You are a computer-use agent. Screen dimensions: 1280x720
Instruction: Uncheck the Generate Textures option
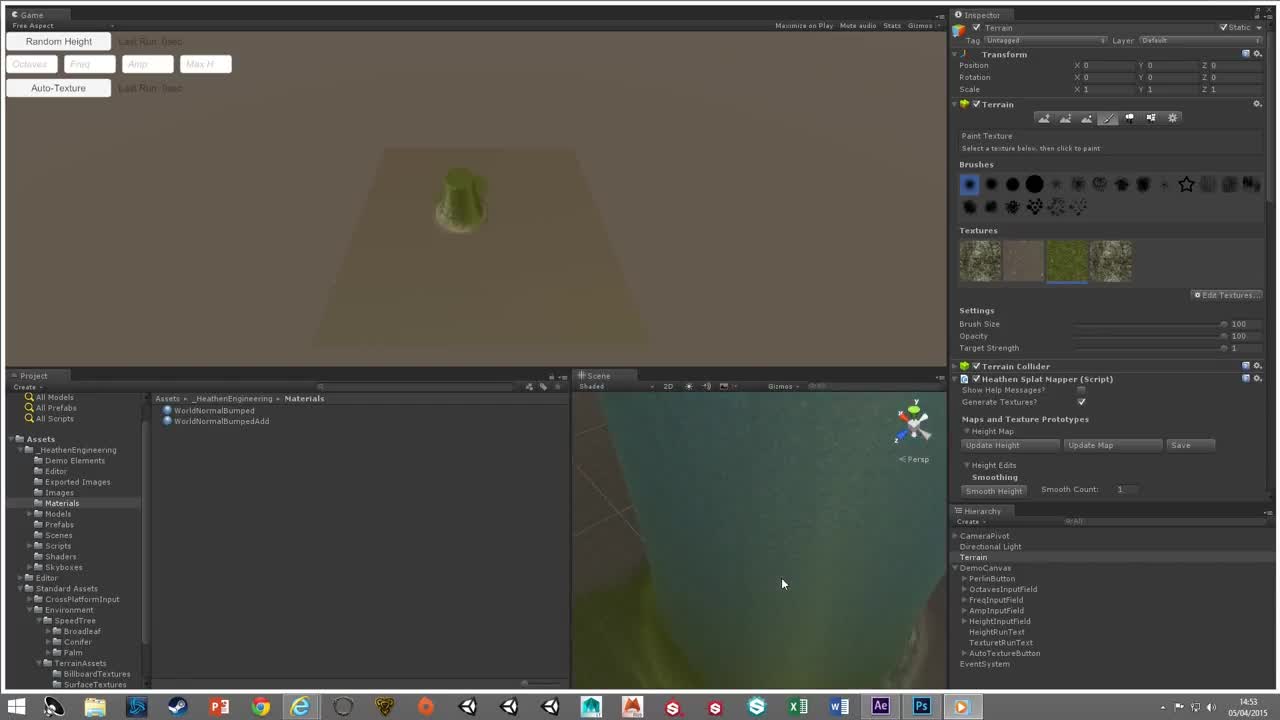1081,401
